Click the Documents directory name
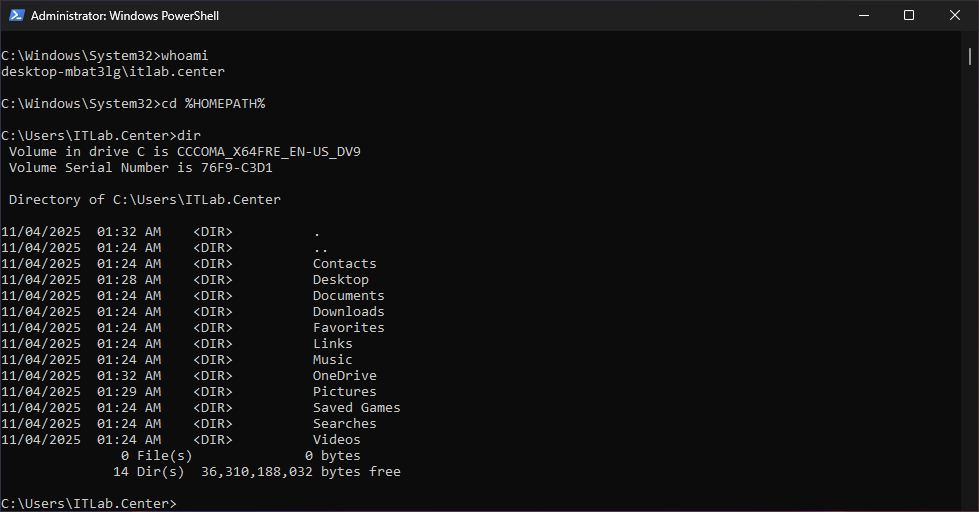 [348, 296]
